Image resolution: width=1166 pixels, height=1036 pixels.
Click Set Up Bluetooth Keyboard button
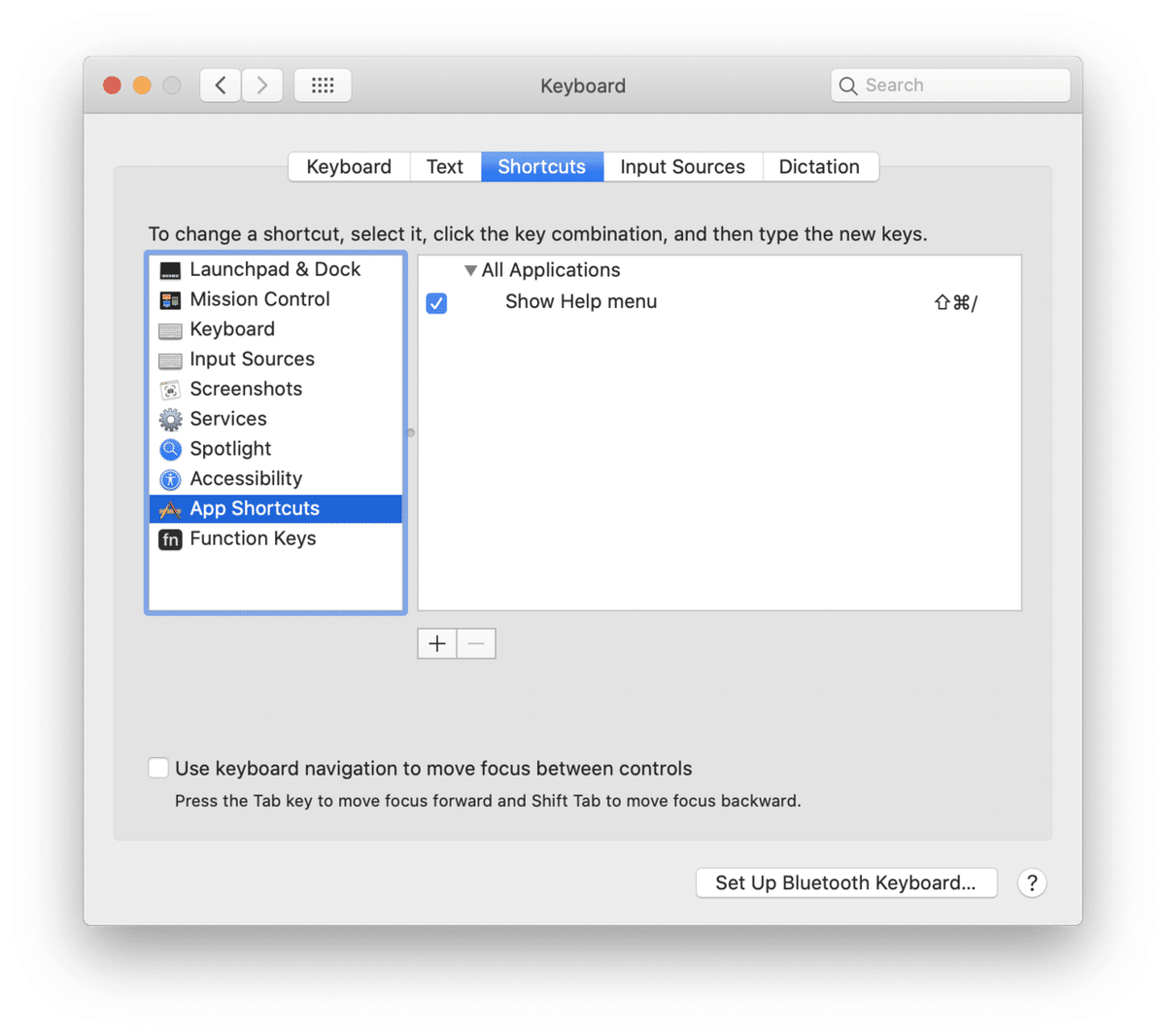pyautogui.click(x=845, y=882)
